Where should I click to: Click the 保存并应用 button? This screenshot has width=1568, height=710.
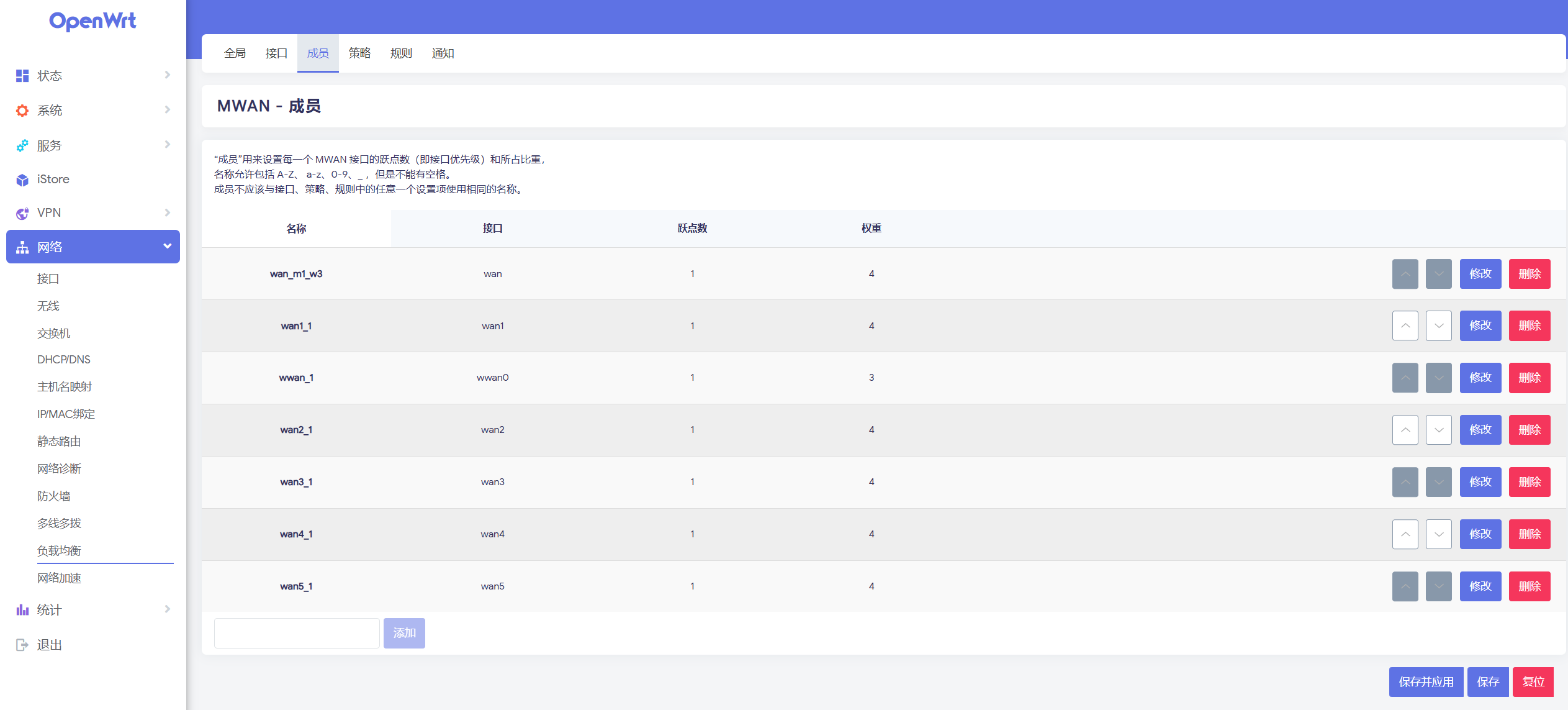tap(1425, 682)
